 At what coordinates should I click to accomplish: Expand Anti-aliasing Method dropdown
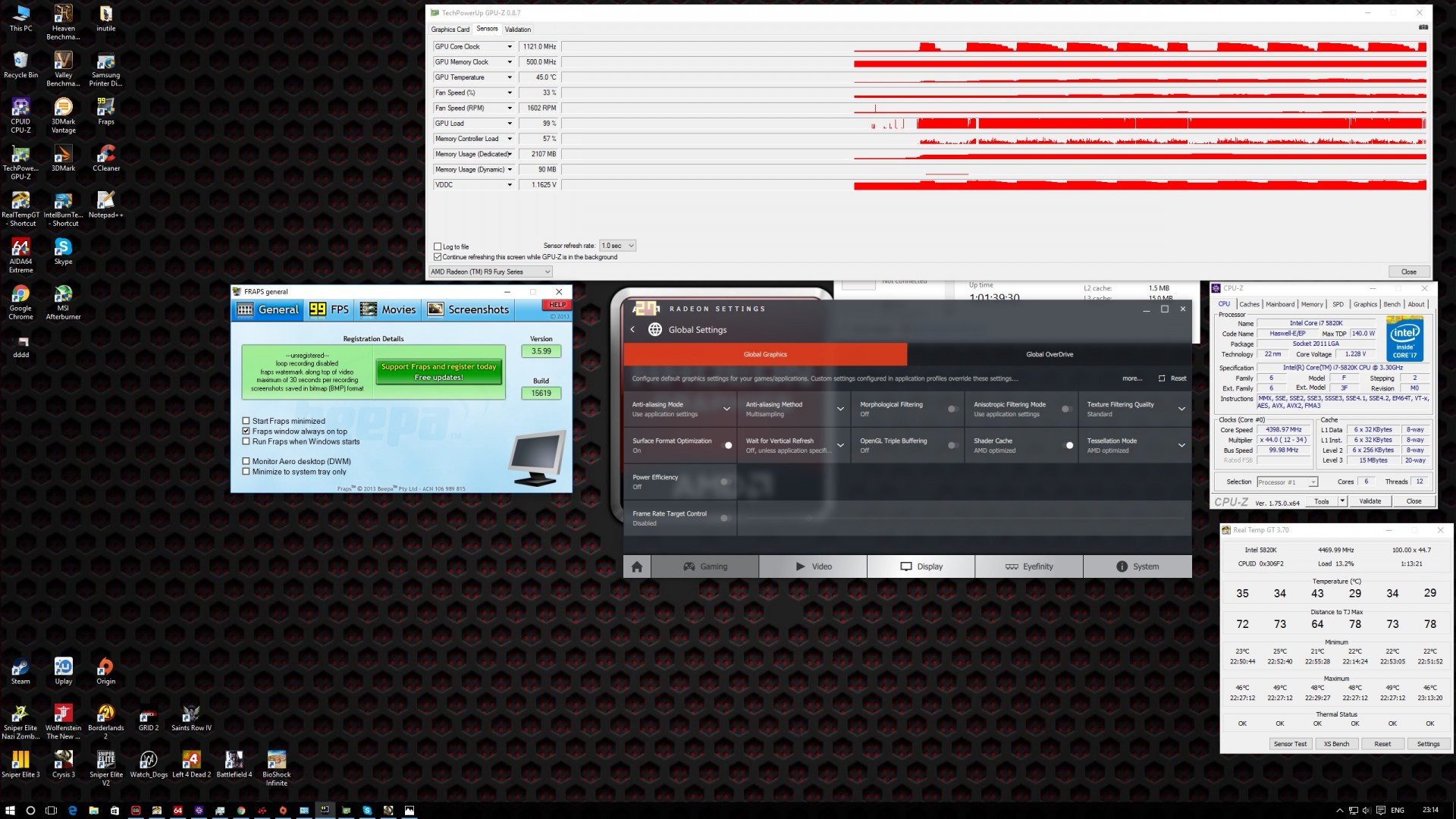coord(840,409)
